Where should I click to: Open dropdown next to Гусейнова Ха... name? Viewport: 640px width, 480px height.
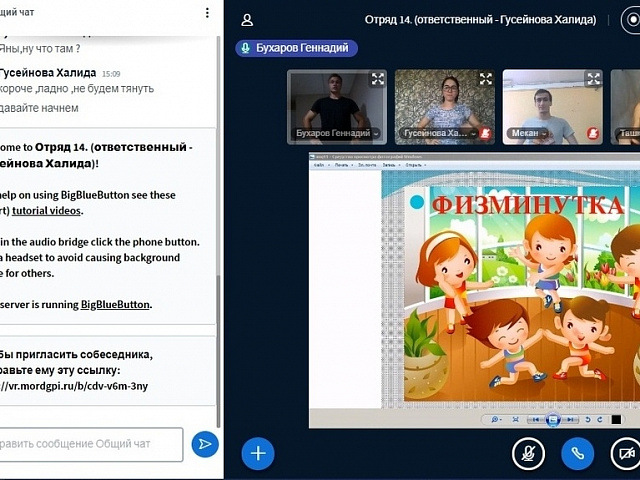[x=473, y=133]
